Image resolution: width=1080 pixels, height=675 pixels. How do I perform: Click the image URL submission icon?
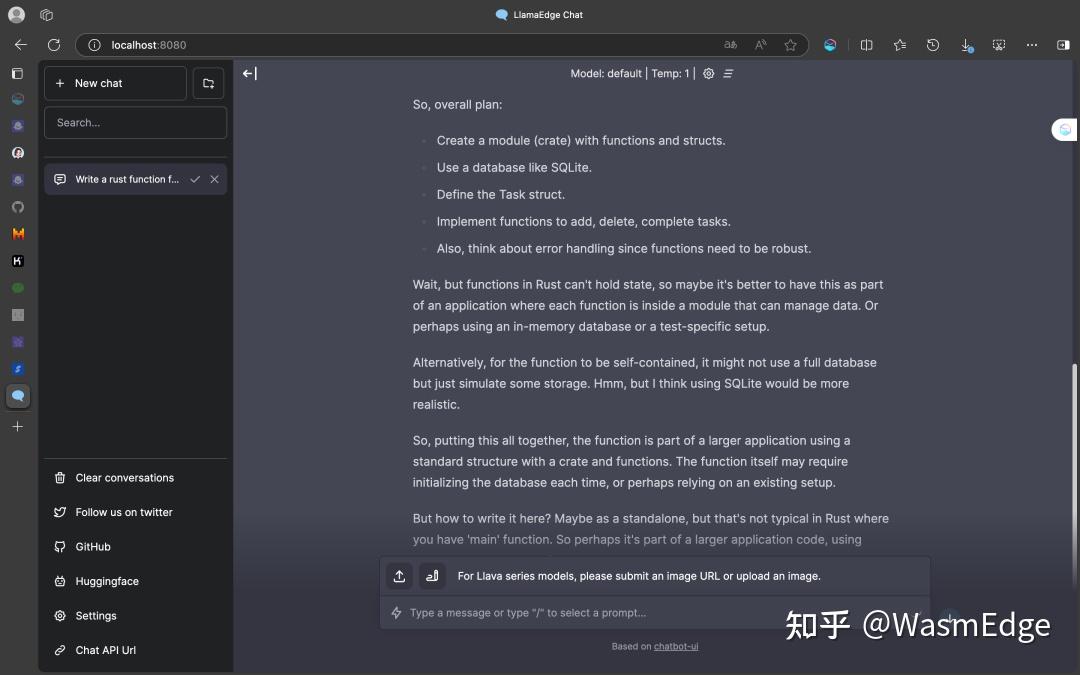point(432,576)
